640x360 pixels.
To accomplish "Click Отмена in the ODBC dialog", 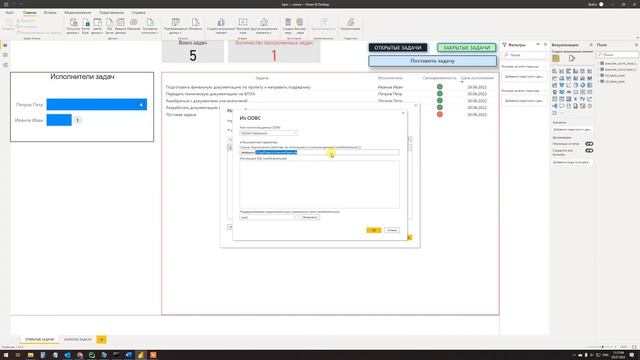I will (x=392, y=230).
